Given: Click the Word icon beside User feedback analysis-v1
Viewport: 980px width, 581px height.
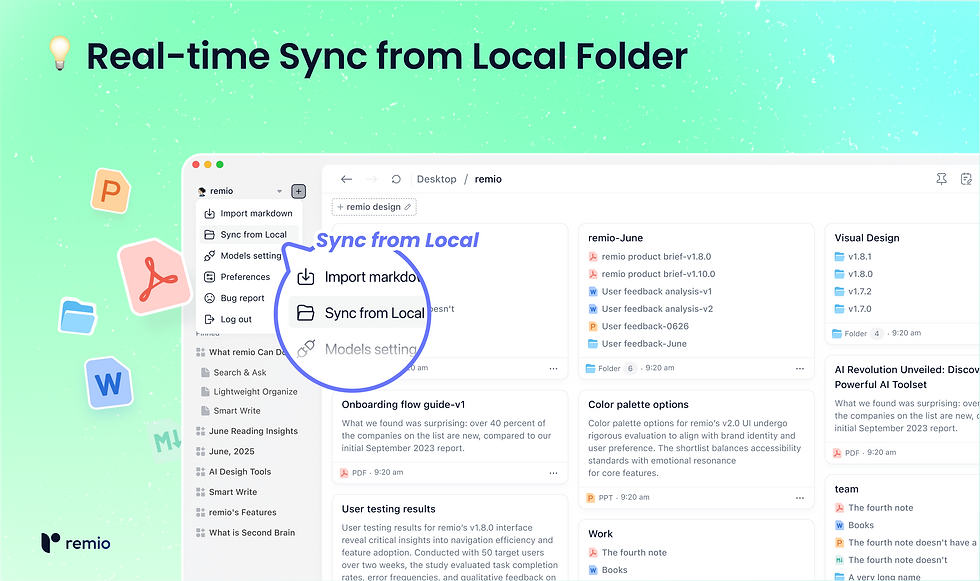Looking at the screenshot, I should pyautogui.click(x=593, y=292).
